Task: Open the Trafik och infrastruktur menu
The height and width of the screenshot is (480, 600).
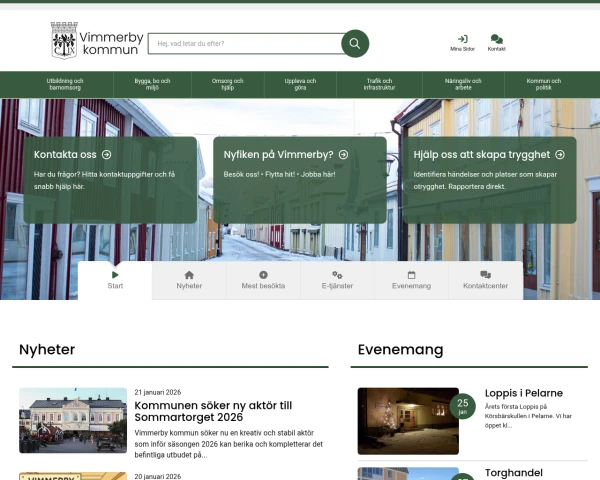Action: tap(379, 85)
